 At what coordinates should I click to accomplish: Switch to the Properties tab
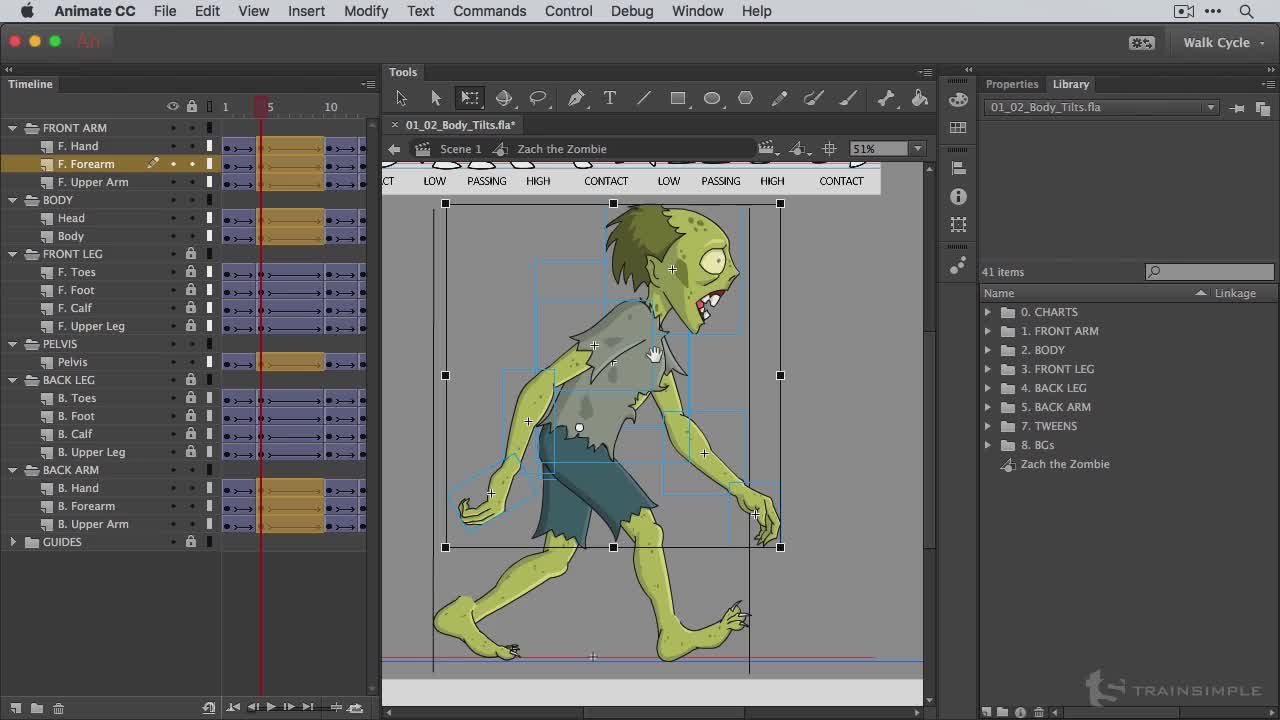(1012, 84)
